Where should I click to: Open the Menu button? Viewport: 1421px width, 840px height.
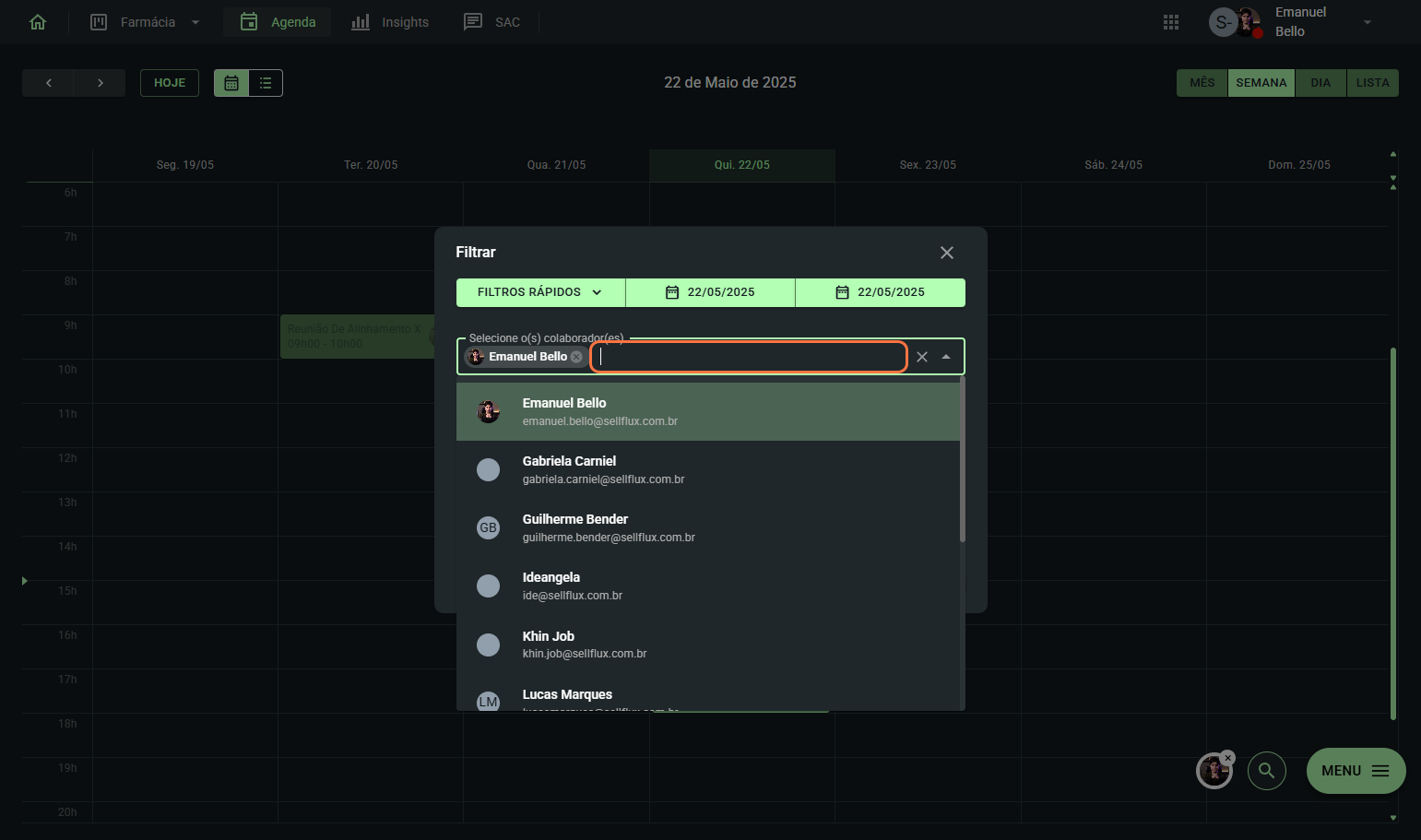point(1355,771)
